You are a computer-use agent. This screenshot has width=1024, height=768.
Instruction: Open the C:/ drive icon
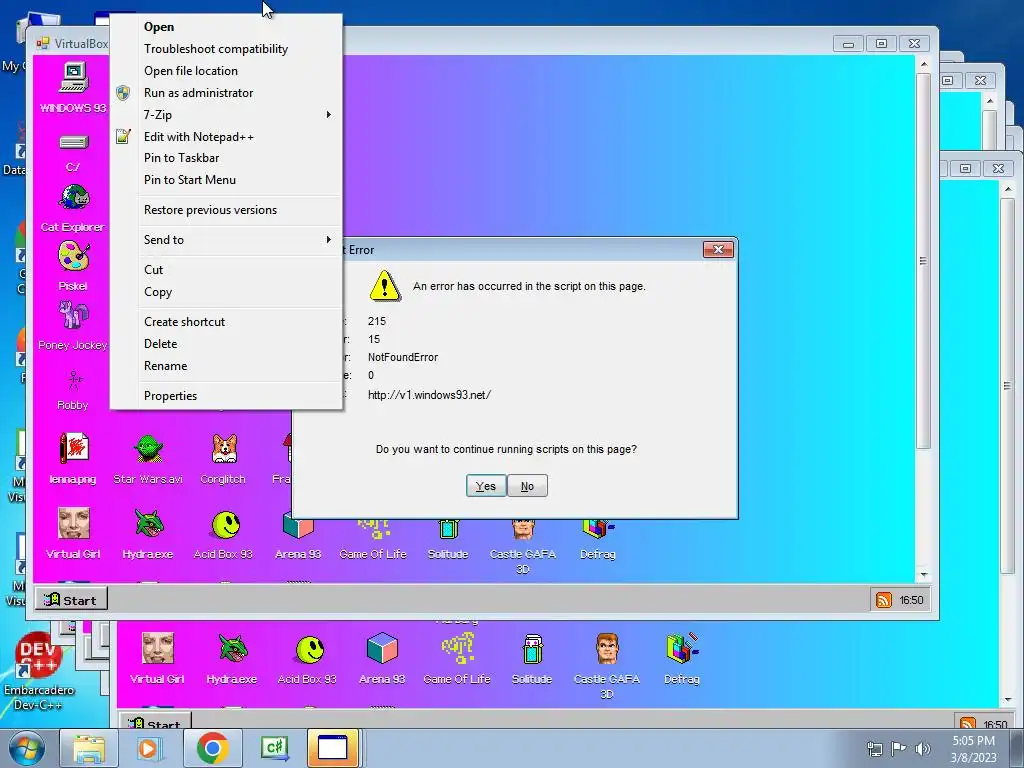[x=73, y=142]
